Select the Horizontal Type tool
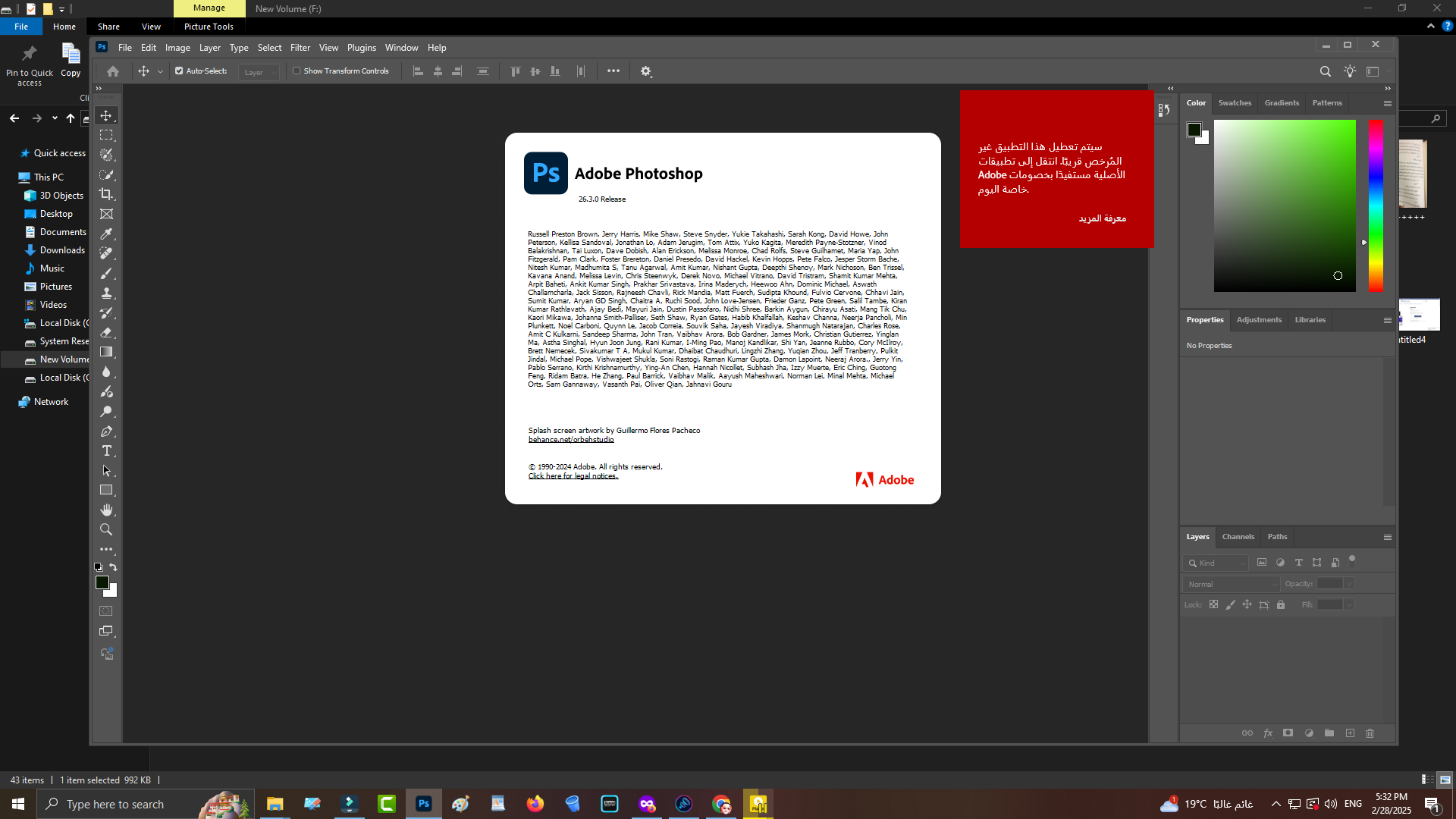This screenshot has height=819, width=1456. click(x=106, y=450)
